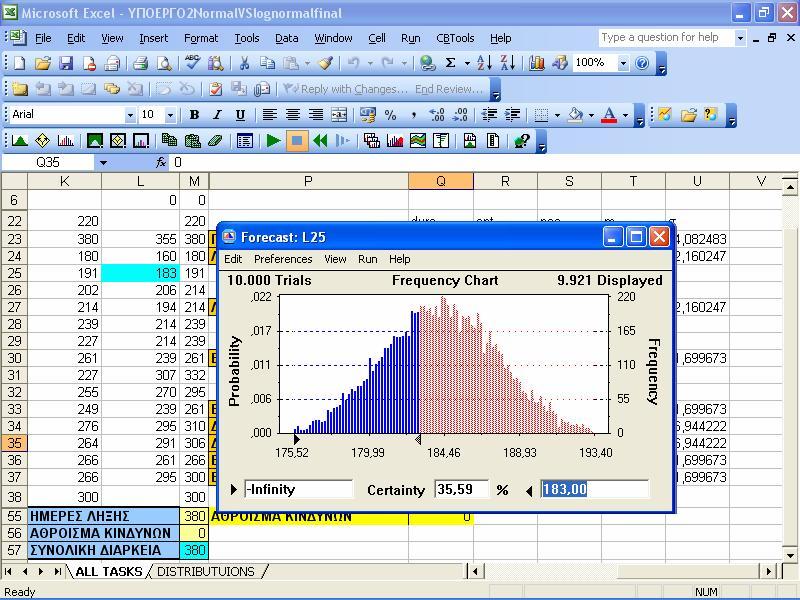800x600 pixels.
Task: Click Merge and Center button
Action: click(x=339, y=115)
